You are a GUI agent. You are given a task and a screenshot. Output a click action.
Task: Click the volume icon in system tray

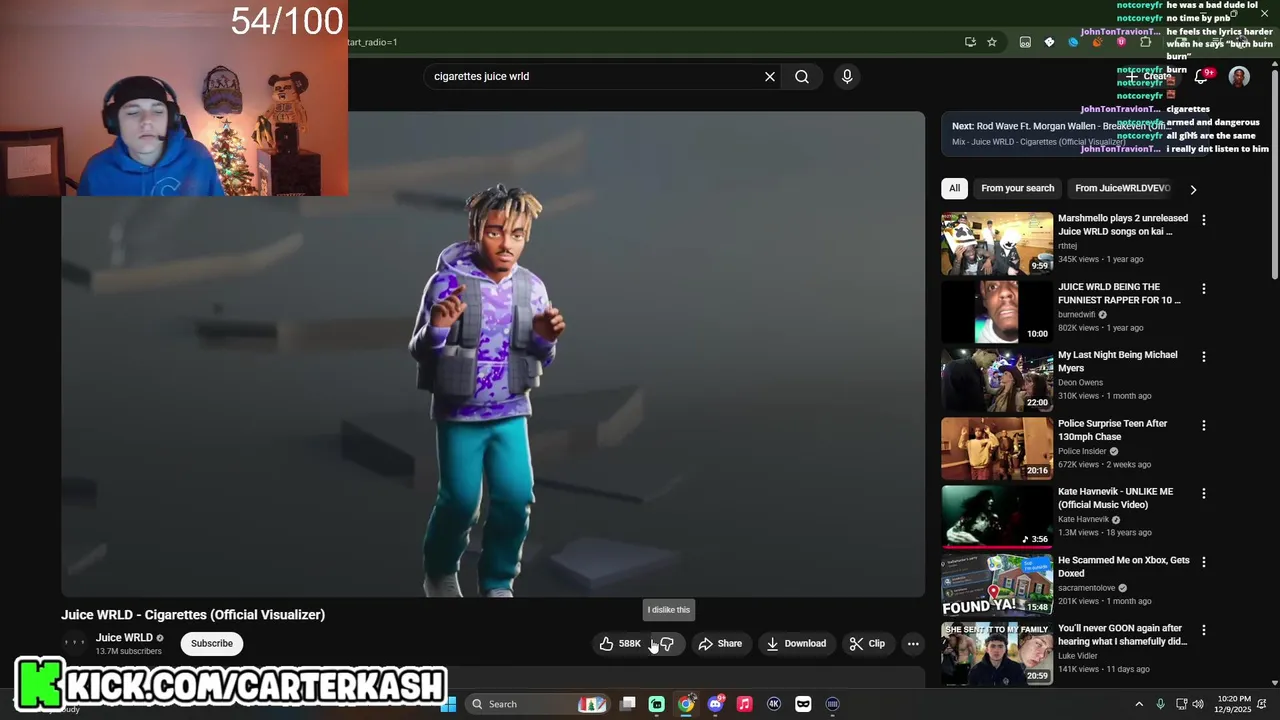[x=1198, y=704]
